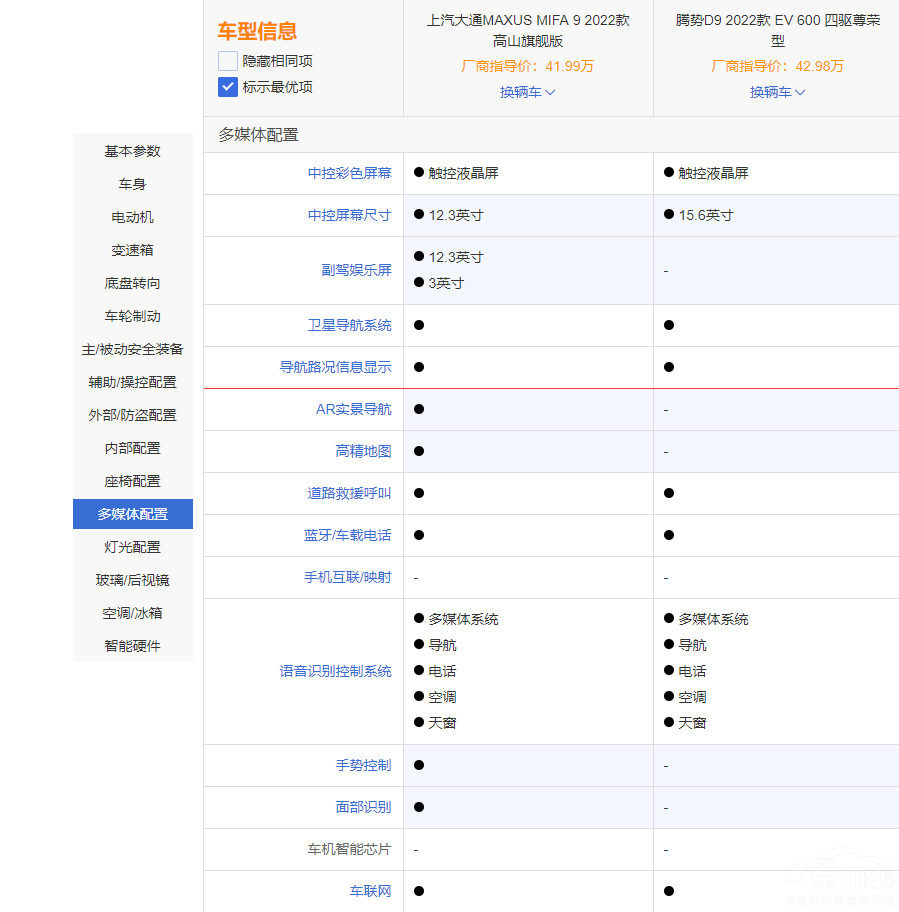Click the 上汽大通MAXUS MIFA 9 model title
Image resolution: width=899 pixels, height=912 pixels.
[528, 30]
